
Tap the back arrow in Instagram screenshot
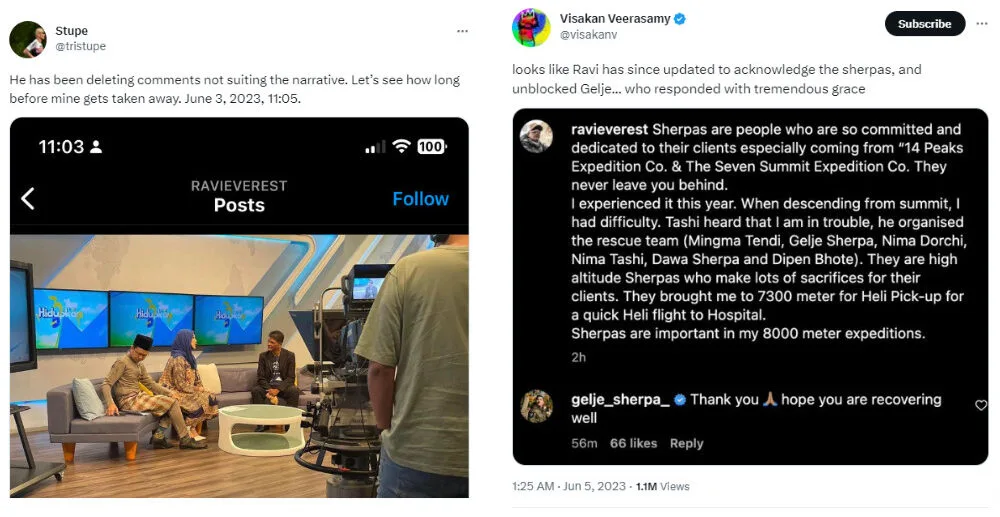(28, 198)
